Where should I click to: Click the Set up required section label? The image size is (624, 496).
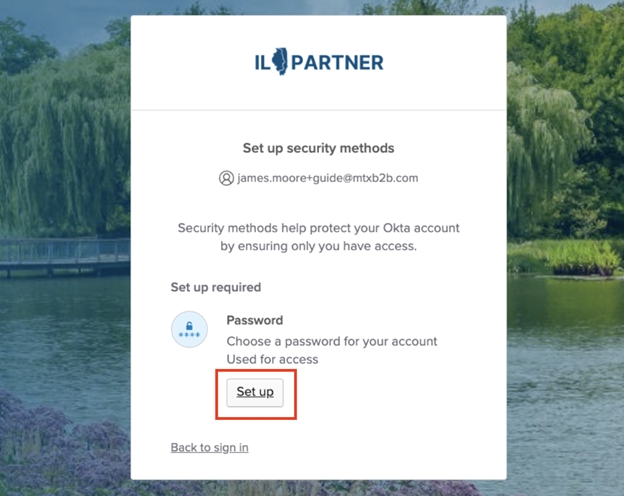click(x=216, y=287)
